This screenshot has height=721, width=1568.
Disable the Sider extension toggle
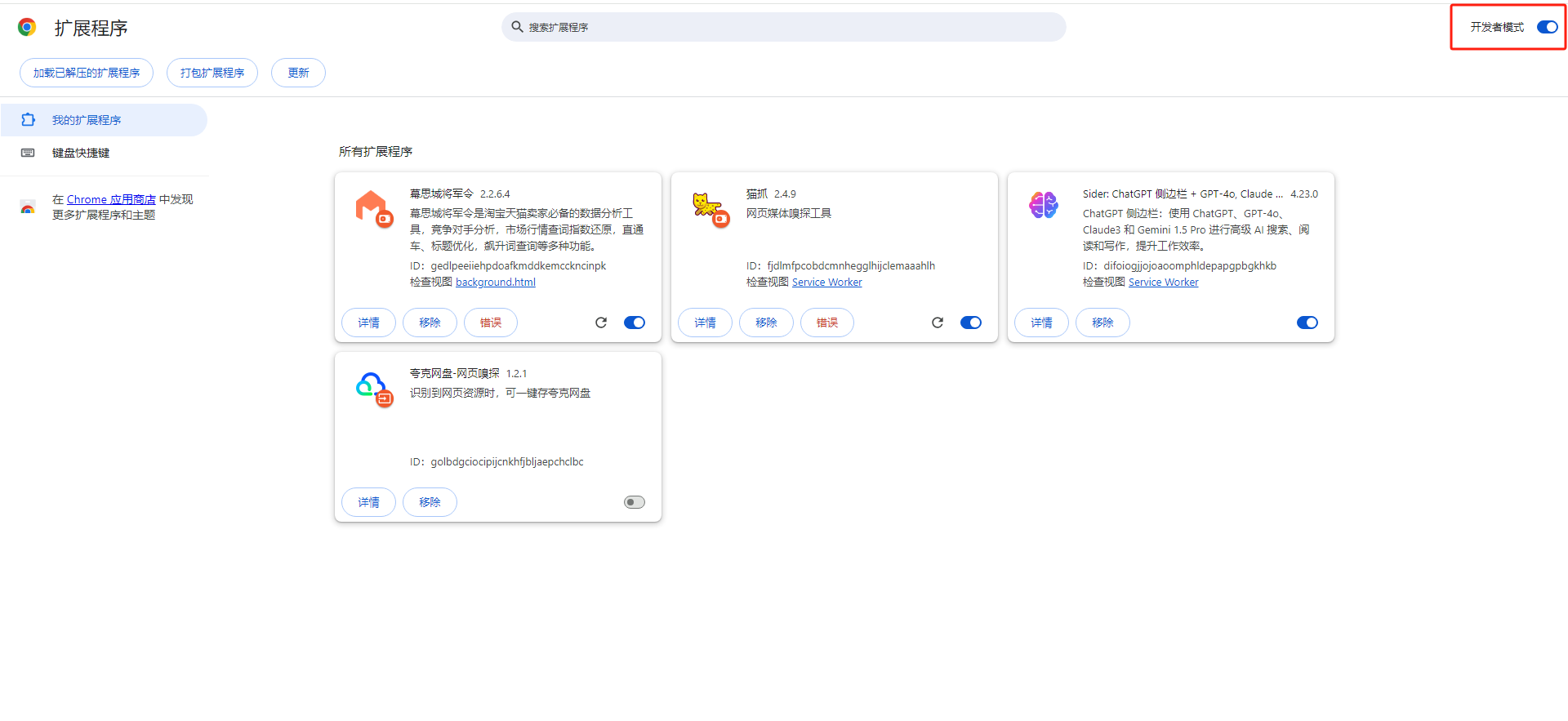1307,323
